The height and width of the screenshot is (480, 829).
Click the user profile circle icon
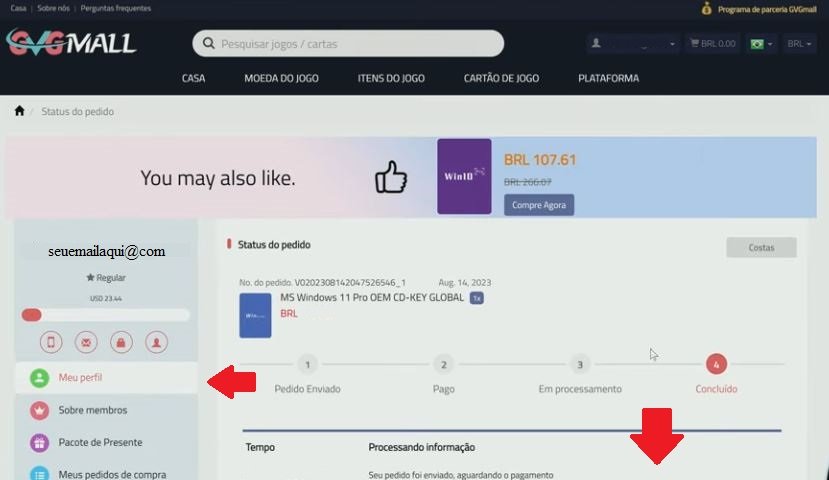156,342
